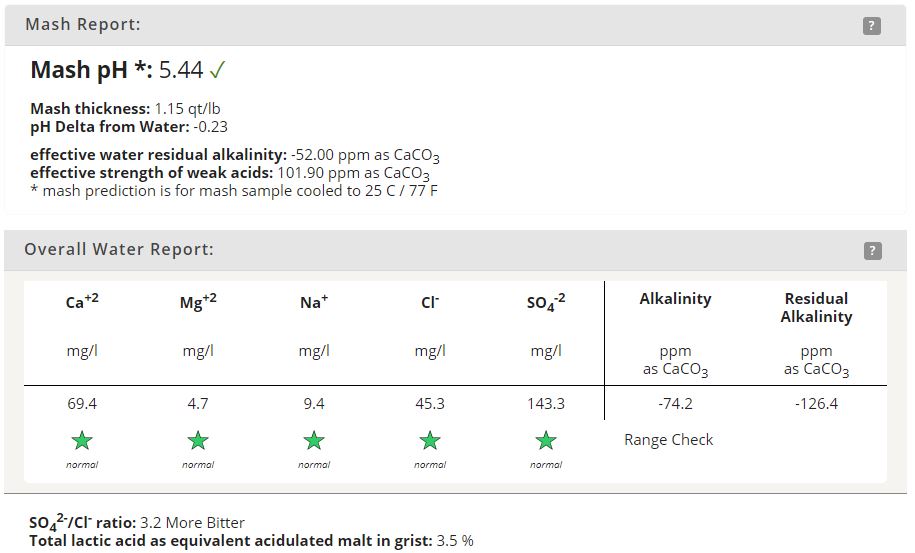Select the Mash pH 5.44 value
Image resolution: width=915 pixels, height=553 pixels.
181,70
